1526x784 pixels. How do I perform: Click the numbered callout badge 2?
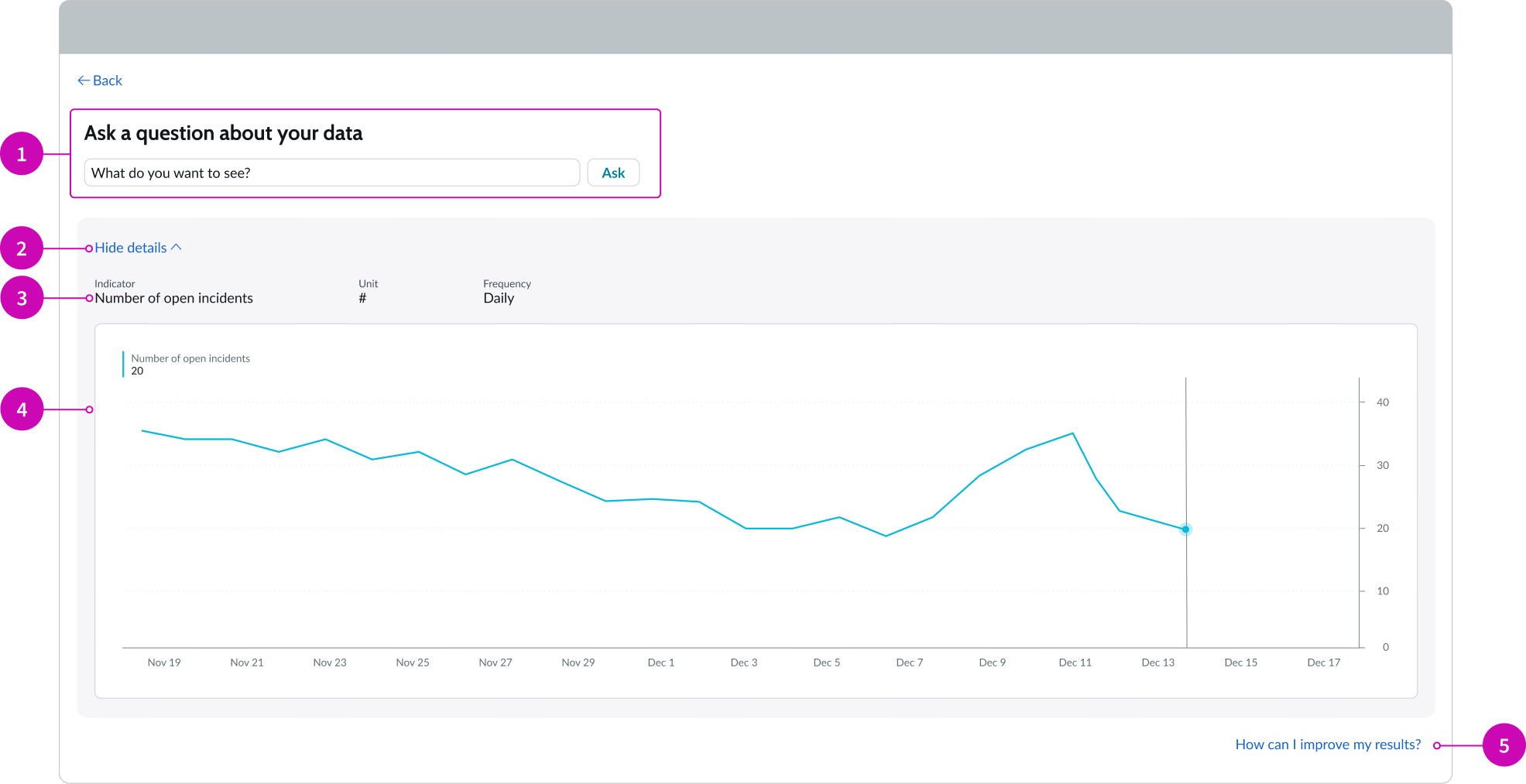point(22,248)
